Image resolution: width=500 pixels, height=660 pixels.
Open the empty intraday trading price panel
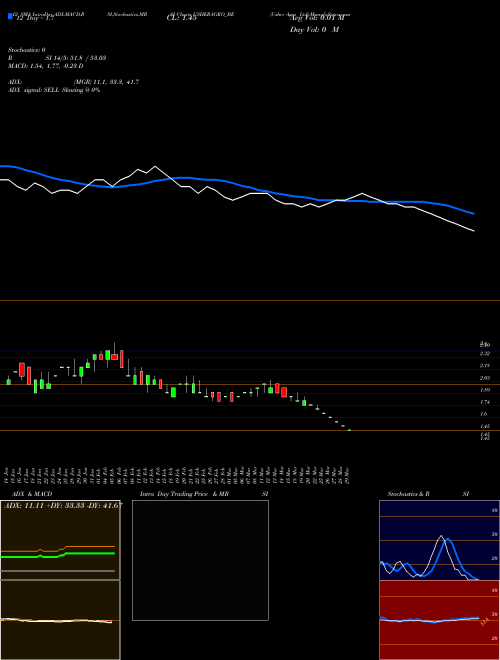[200, 560]
